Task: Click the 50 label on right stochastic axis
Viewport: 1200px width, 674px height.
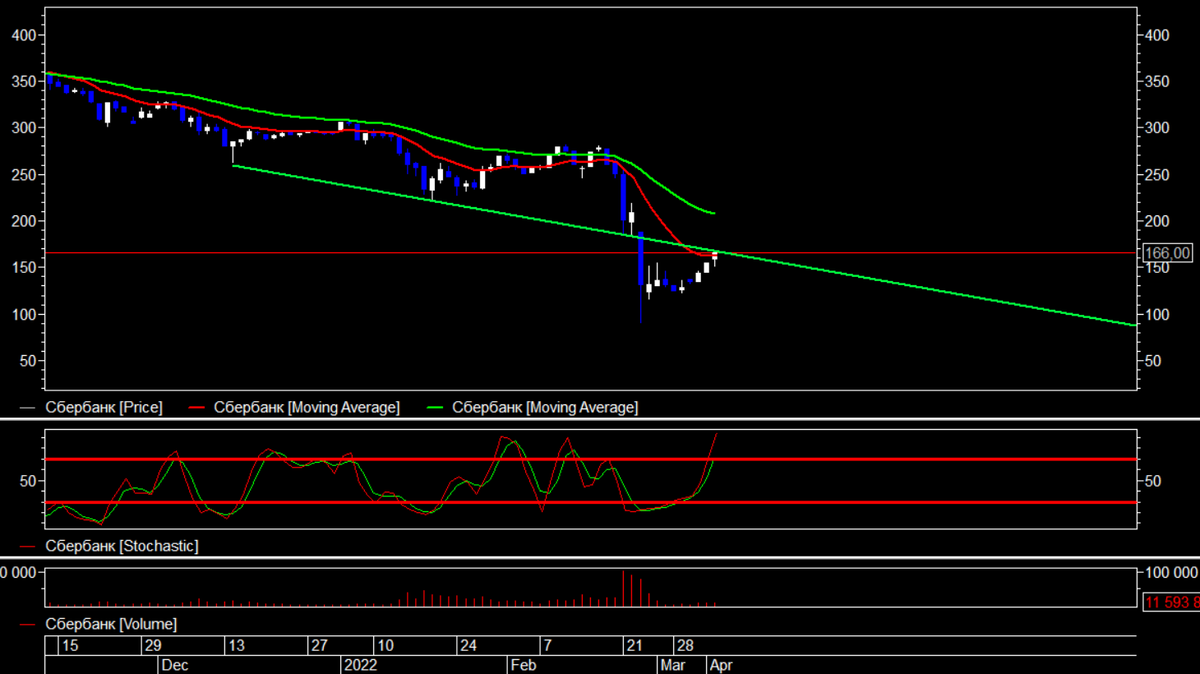Action: [1154, 481]
